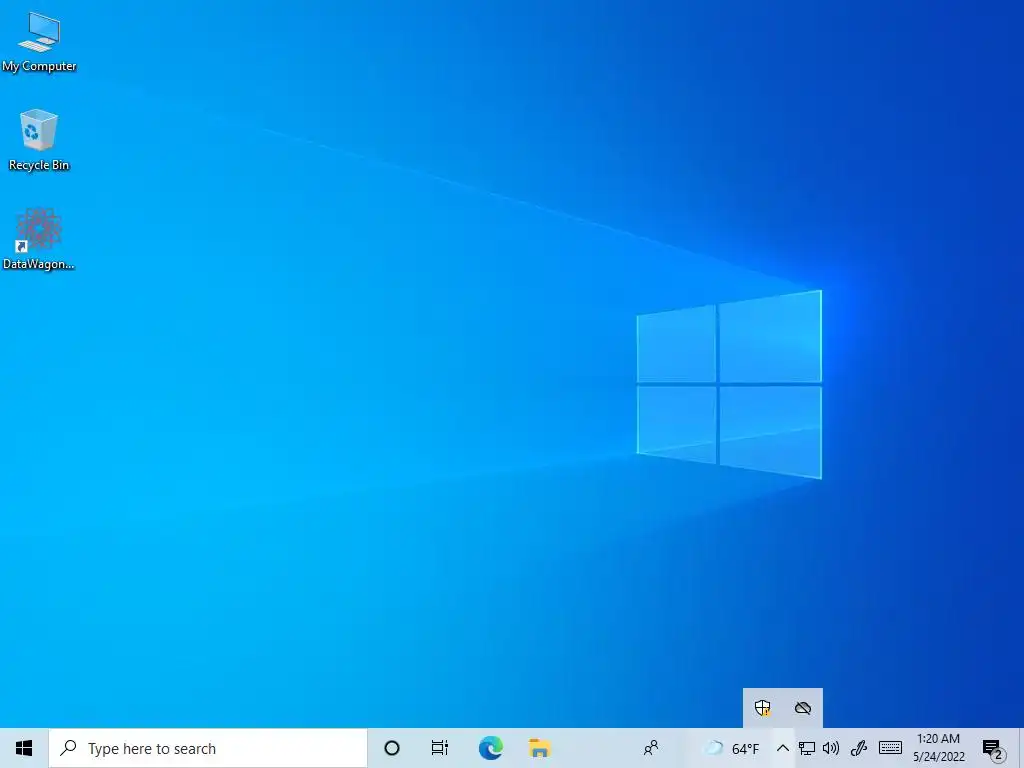1024x768 pixels.
Task: Select the My Computer desktop icon
Action: [x=39, y=42]
